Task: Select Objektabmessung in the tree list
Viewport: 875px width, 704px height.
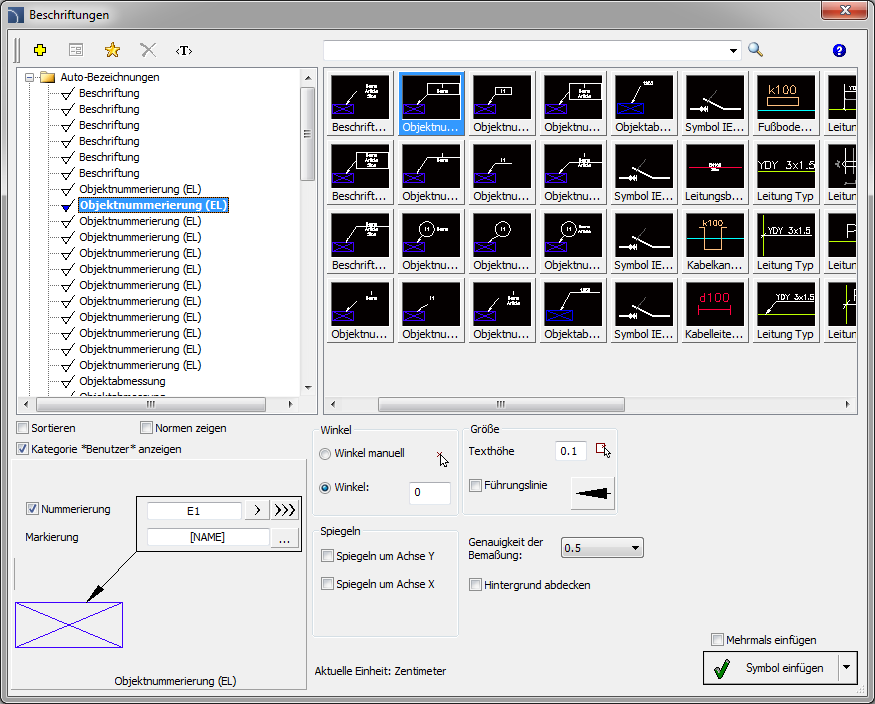Action: [122, 381]
